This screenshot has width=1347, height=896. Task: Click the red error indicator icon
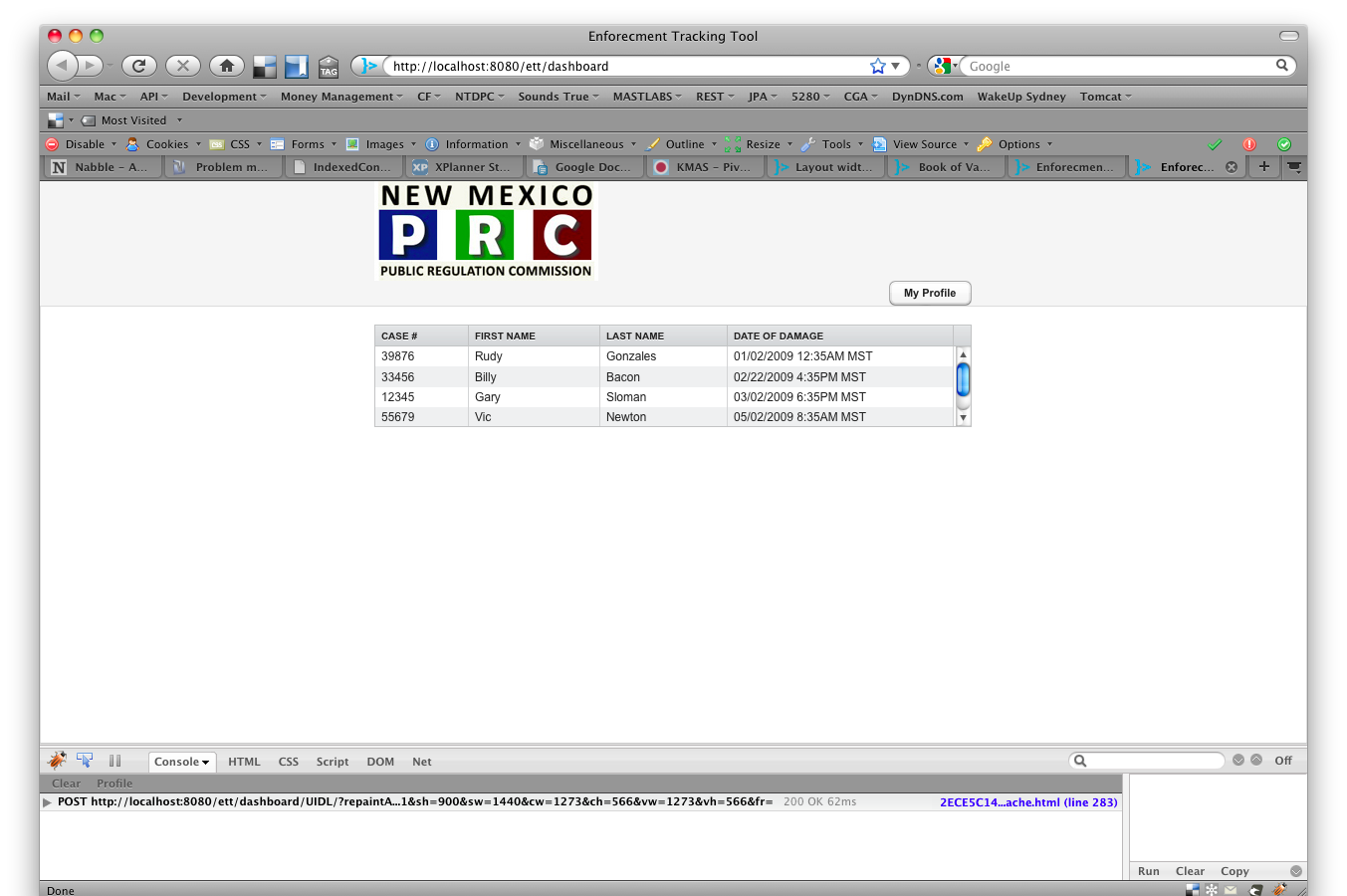pyautogui.click(x=1248, y=144)
